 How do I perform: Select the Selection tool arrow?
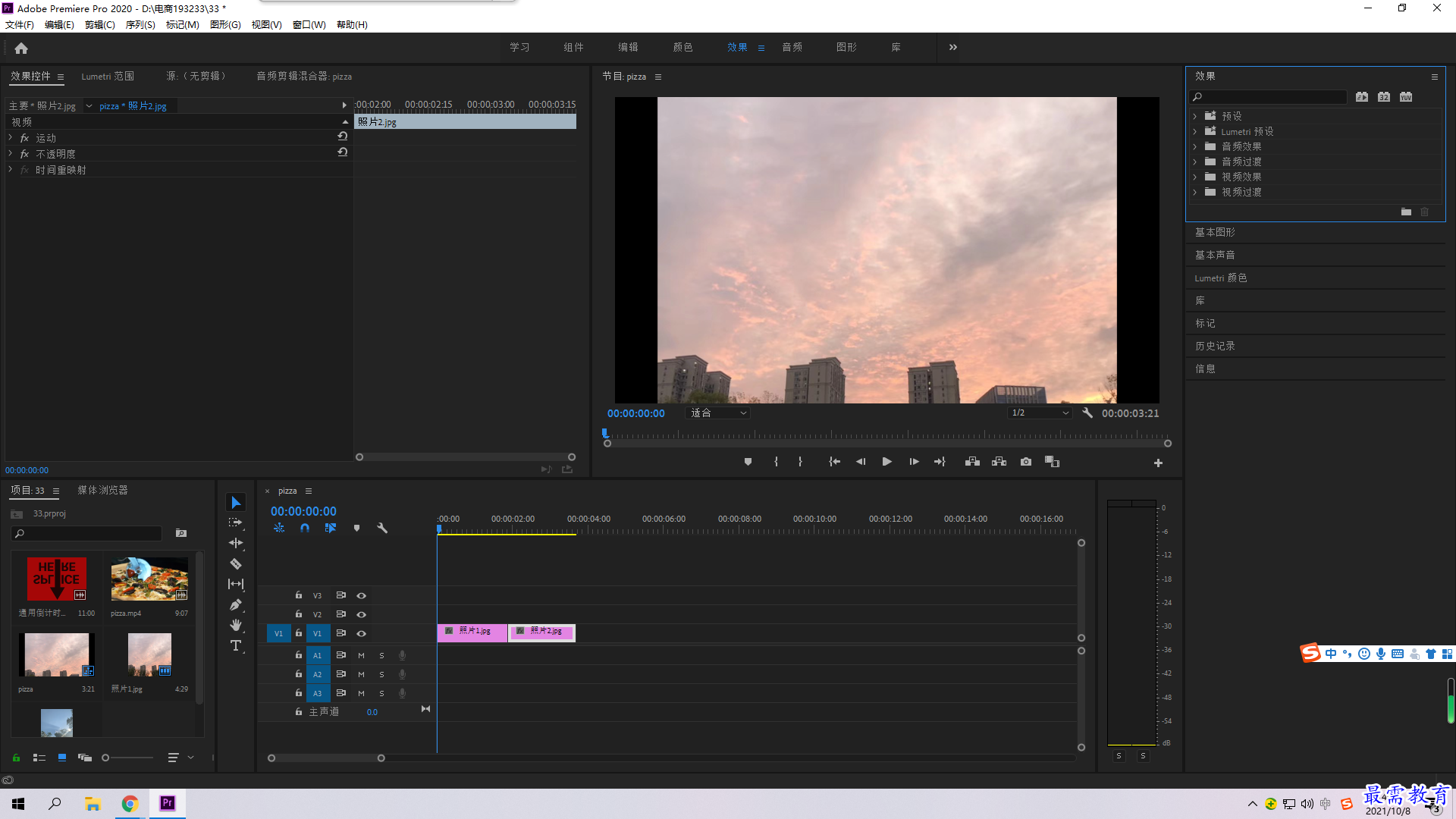236,503
